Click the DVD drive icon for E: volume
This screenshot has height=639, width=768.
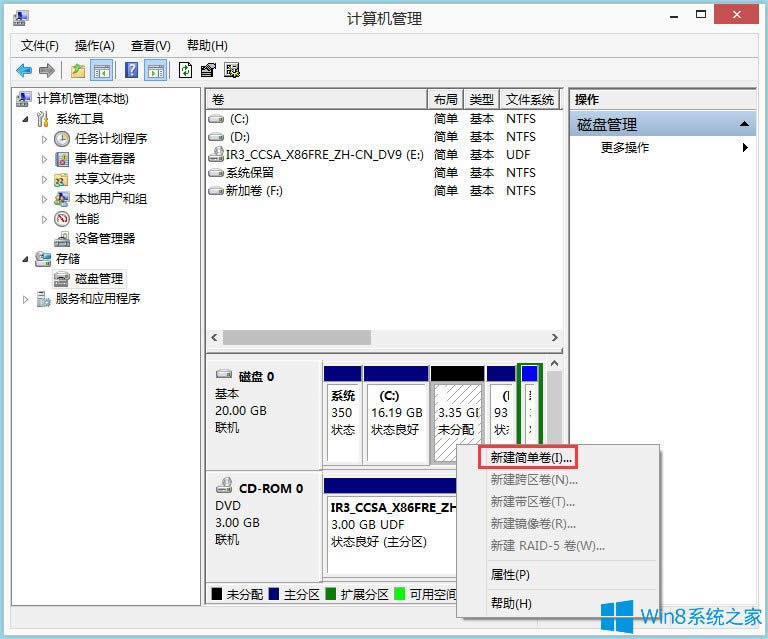tap(216, 155)
